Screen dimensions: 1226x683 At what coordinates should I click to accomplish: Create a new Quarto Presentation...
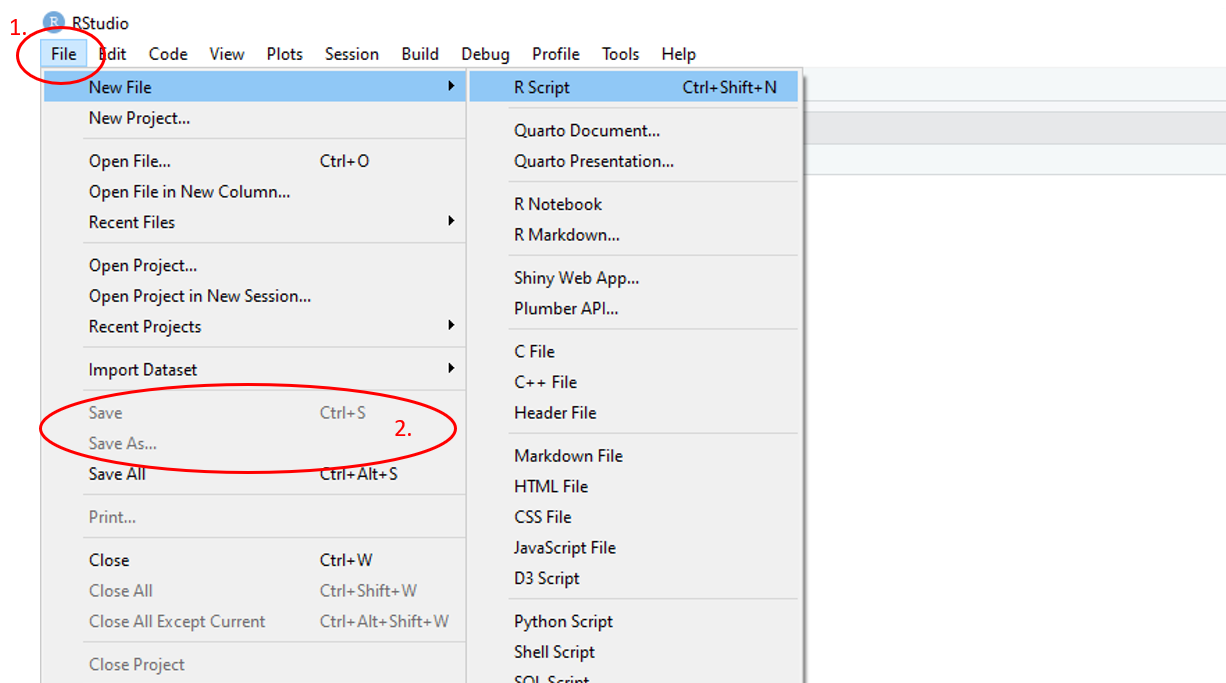[x=634, y=161]
